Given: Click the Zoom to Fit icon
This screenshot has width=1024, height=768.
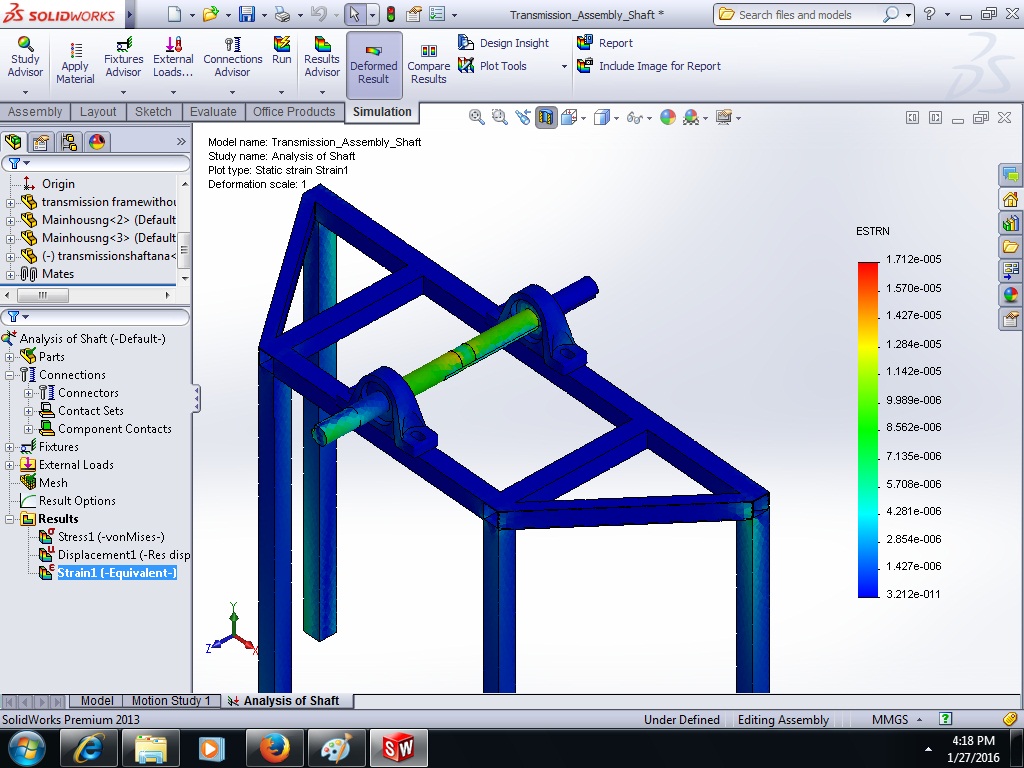Looking at the screenshot, I should click(x=477, y=118).
